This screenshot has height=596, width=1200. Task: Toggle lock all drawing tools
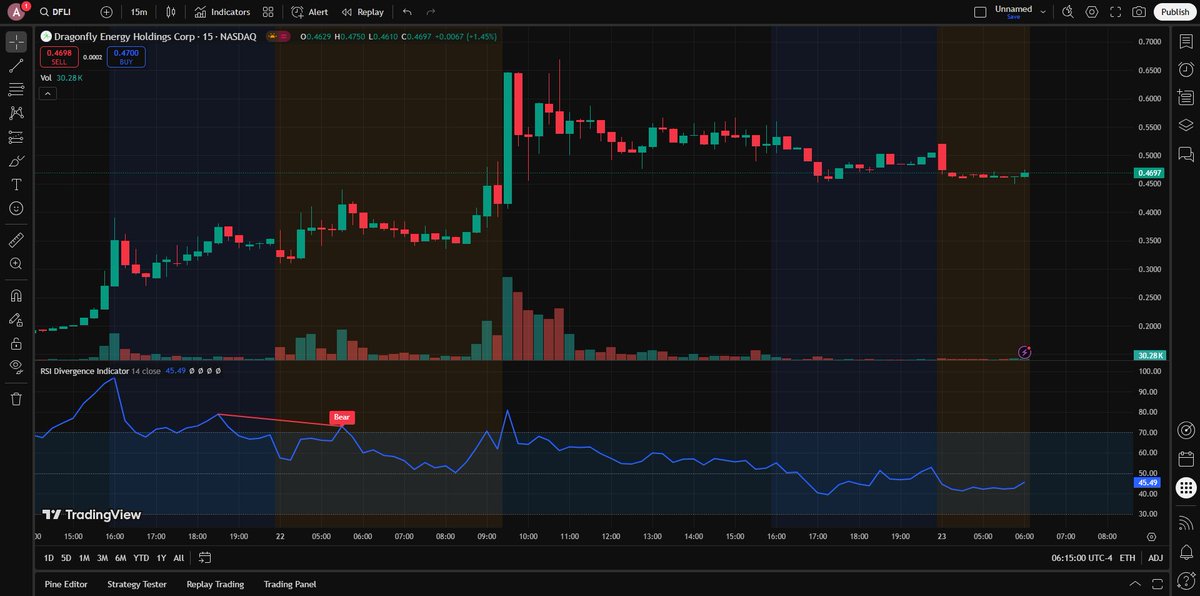coord(16,343)
